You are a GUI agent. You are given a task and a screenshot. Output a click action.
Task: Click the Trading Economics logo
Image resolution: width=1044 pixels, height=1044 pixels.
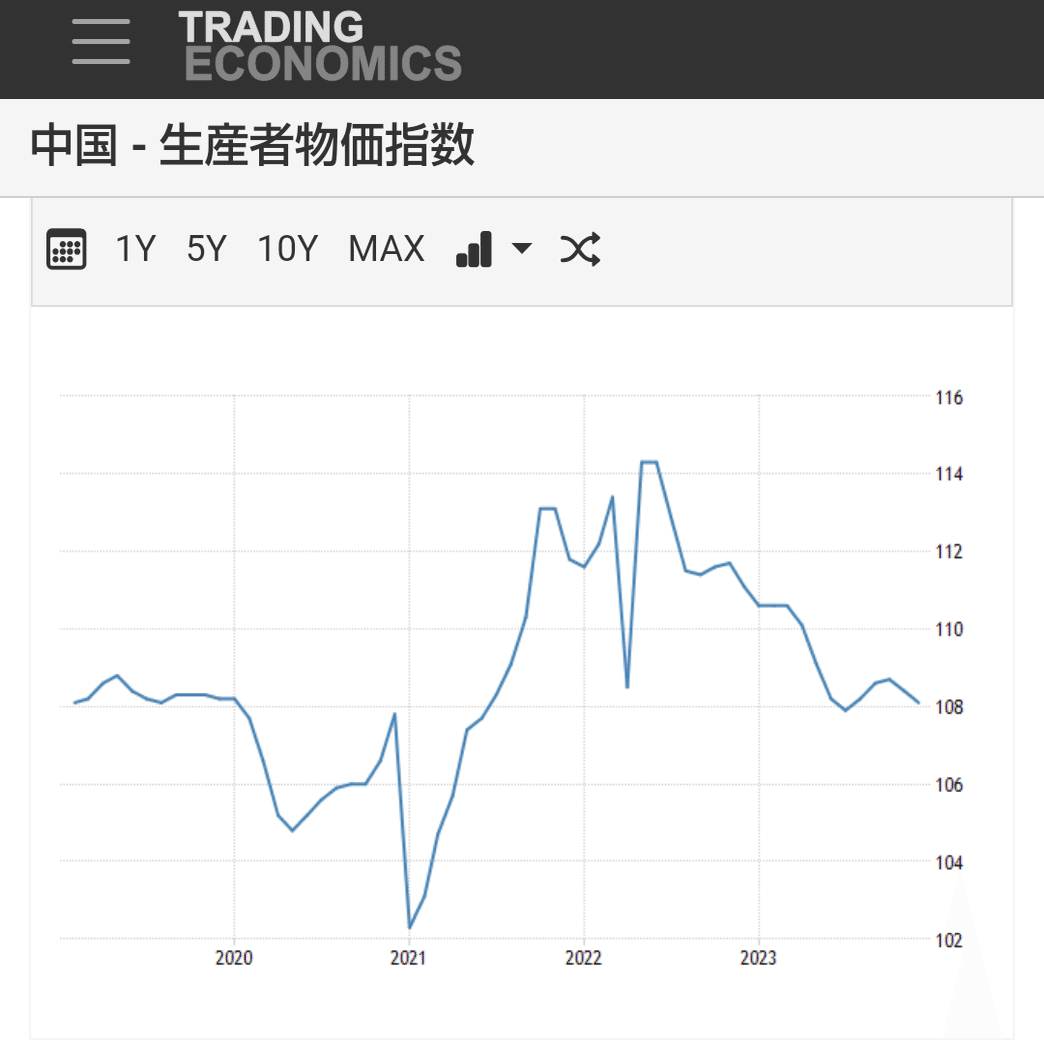[x=320, y=46]
